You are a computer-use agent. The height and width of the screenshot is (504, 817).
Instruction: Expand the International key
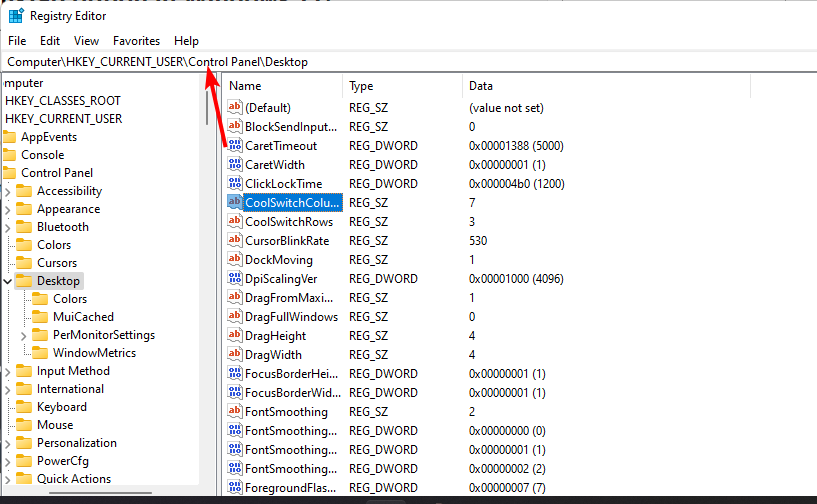tap(7, 390)
